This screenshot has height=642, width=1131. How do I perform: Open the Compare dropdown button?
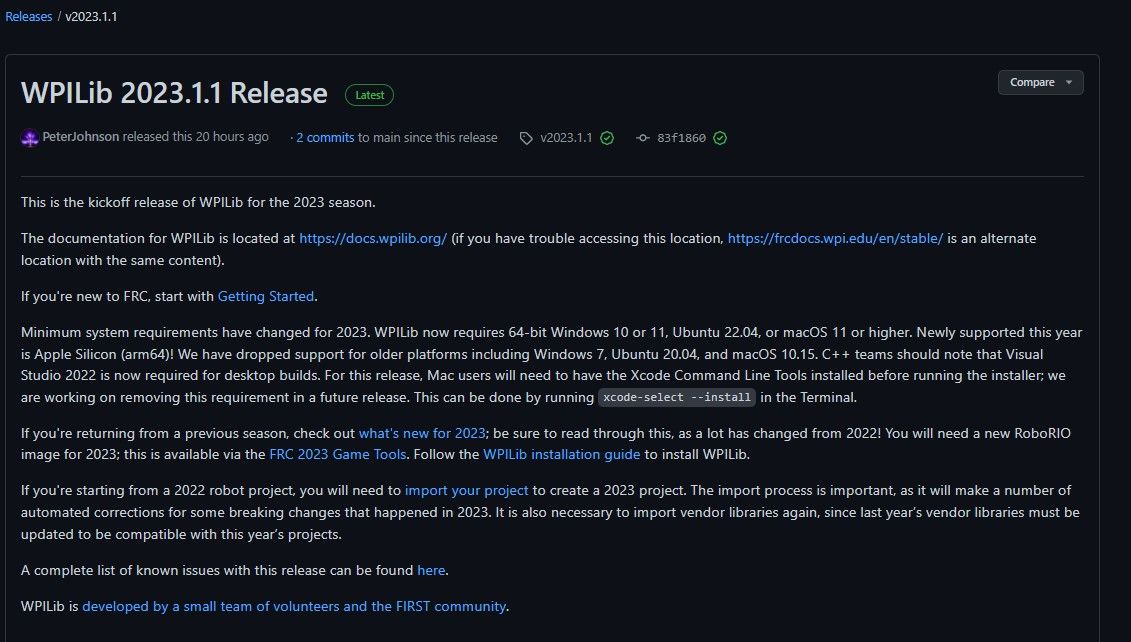coord(1040,82)
